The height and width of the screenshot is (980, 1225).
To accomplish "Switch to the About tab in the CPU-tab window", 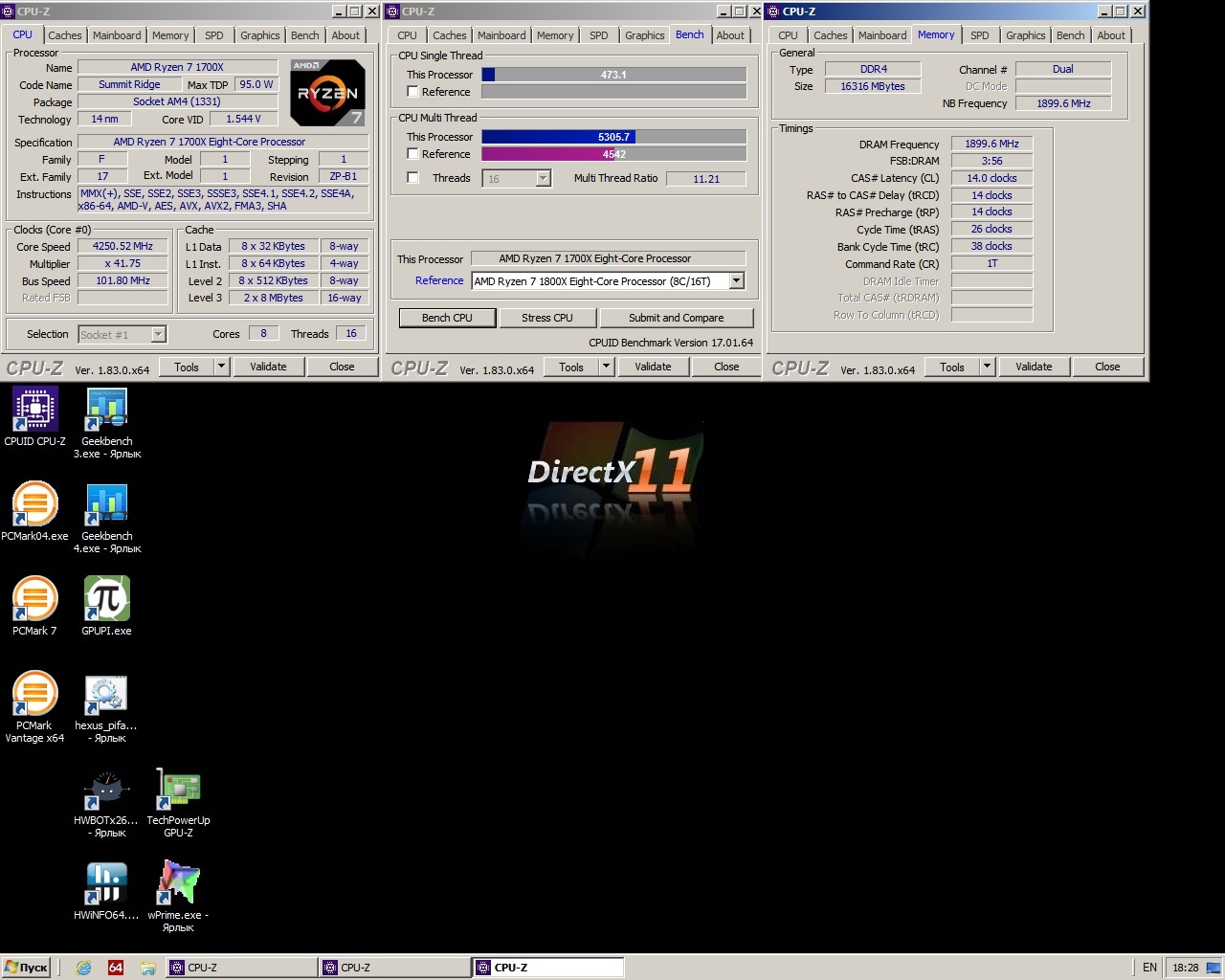I will click(345, 35).
